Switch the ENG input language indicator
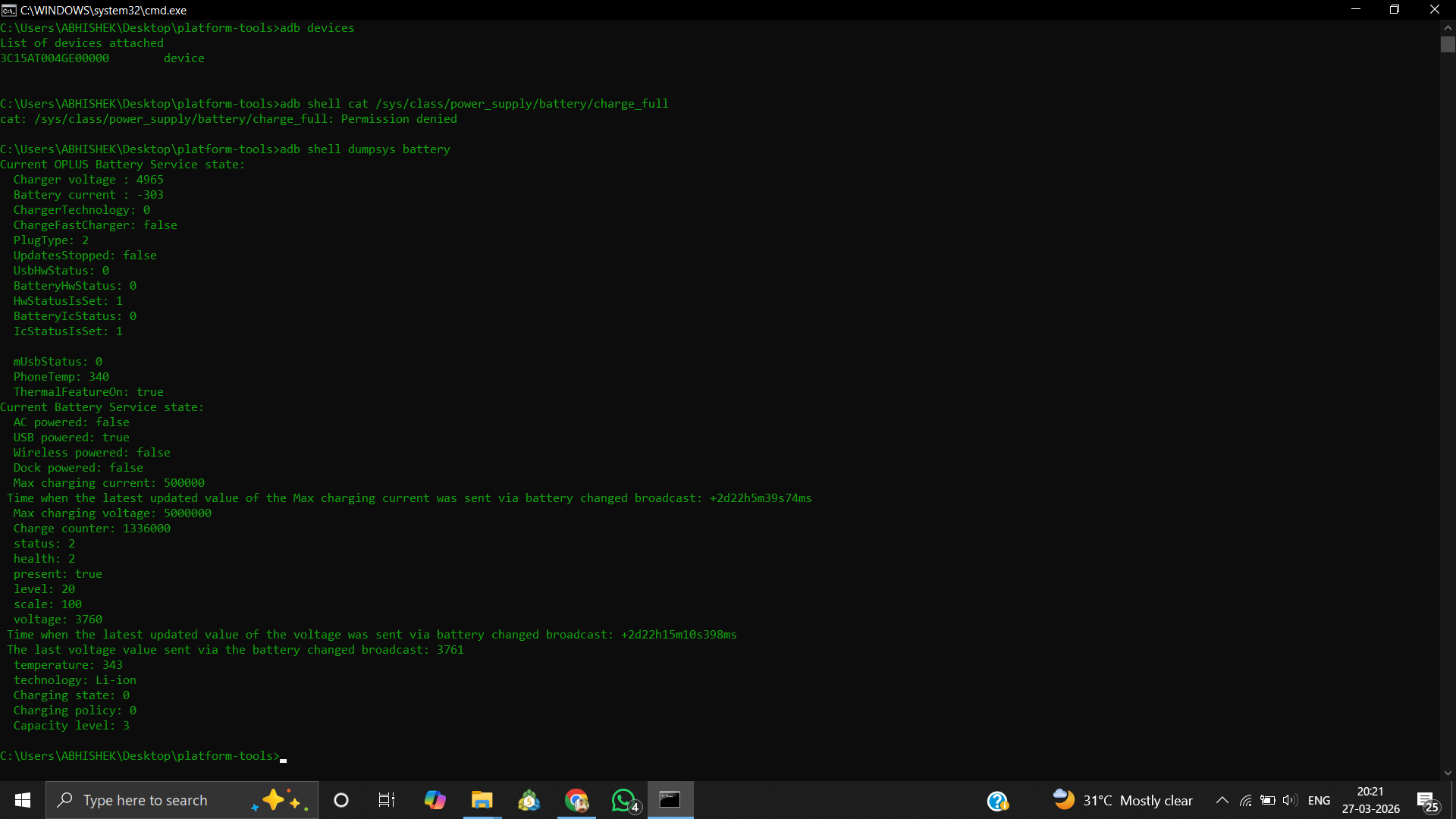 click(x=1319, y=800)
